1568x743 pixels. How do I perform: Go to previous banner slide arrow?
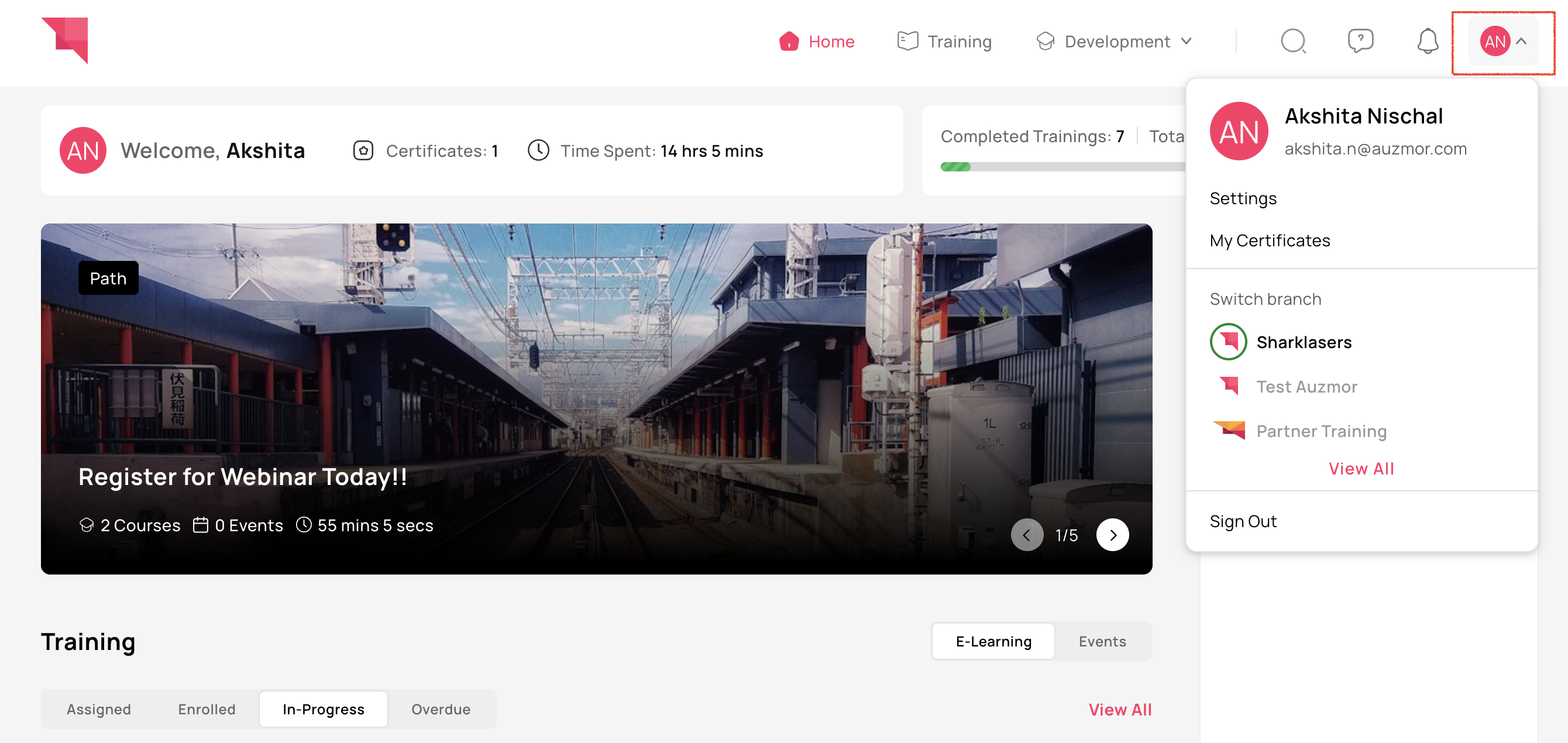1027,535
